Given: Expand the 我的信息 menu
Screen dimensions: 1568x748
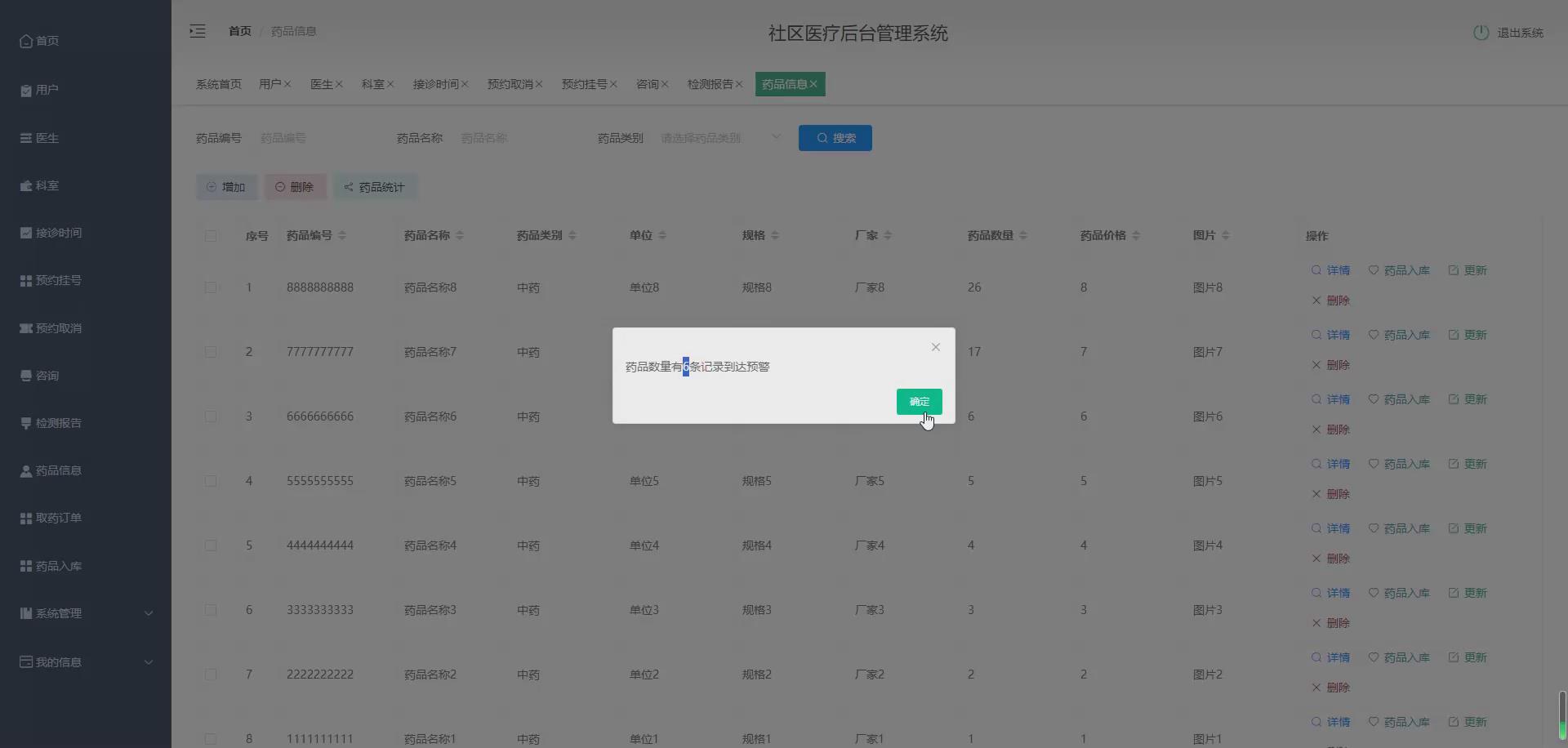Looking at the screenshot, I should tap(57, 661).
